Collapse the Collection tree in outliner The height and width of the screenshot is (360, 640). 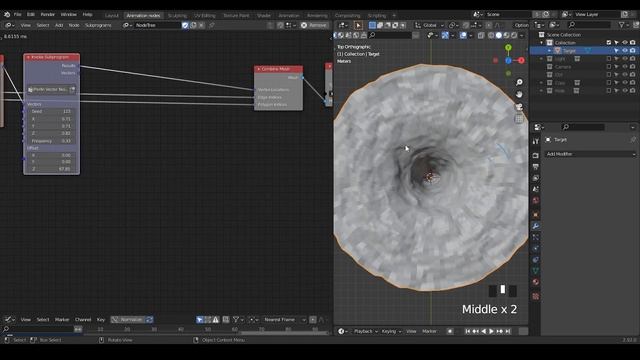tap(542, 43)
